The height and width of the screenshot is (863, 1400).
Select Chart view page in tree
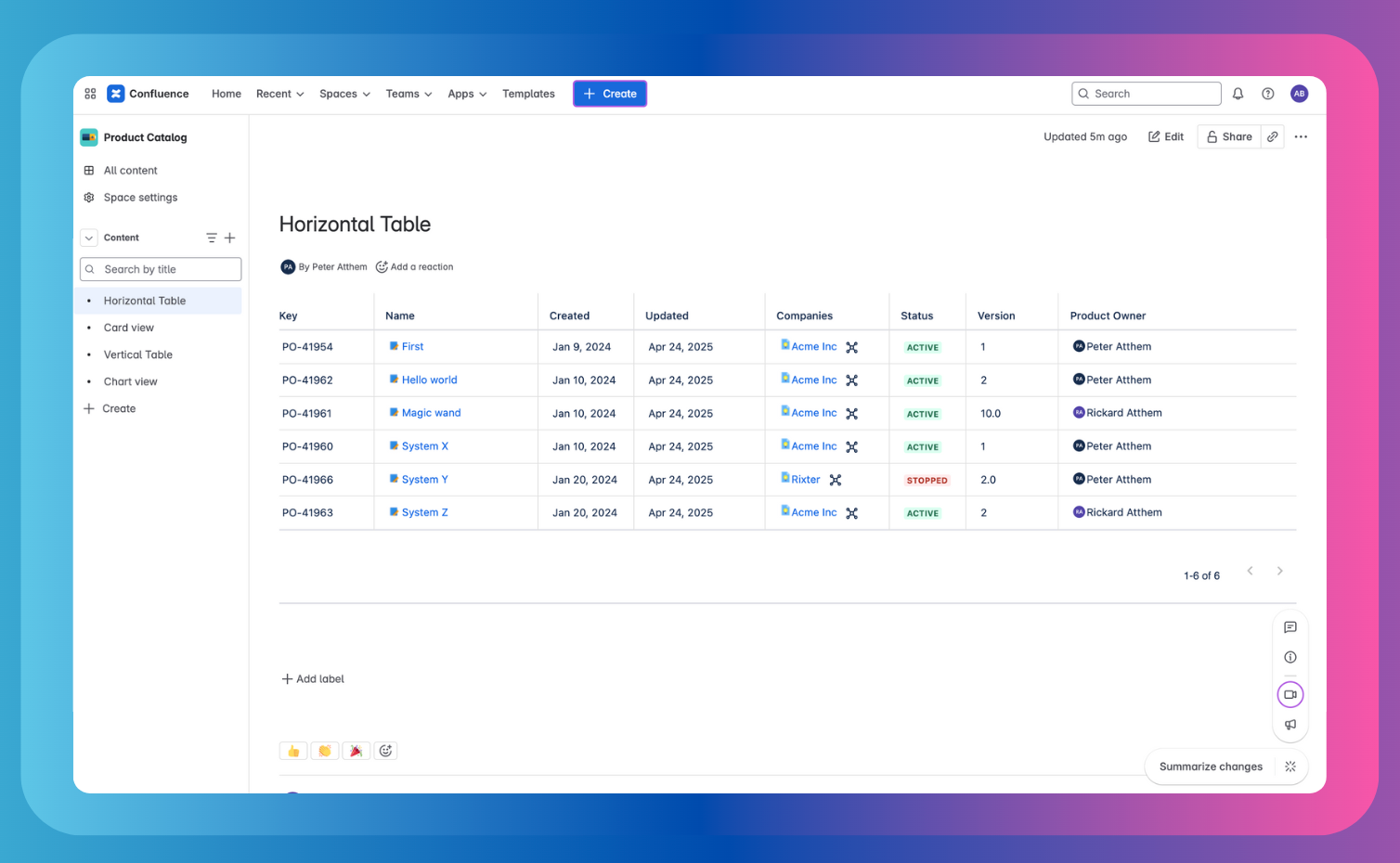131,381
